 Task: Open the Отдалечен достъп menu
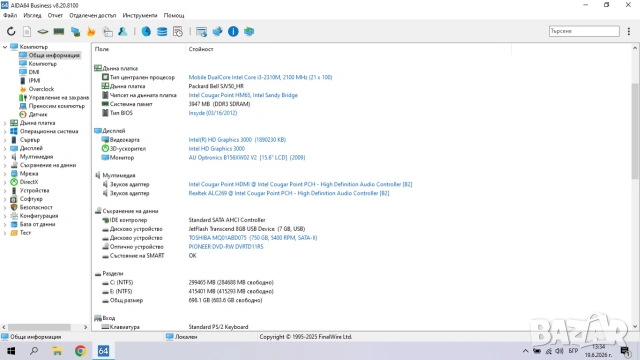(93, 16)
